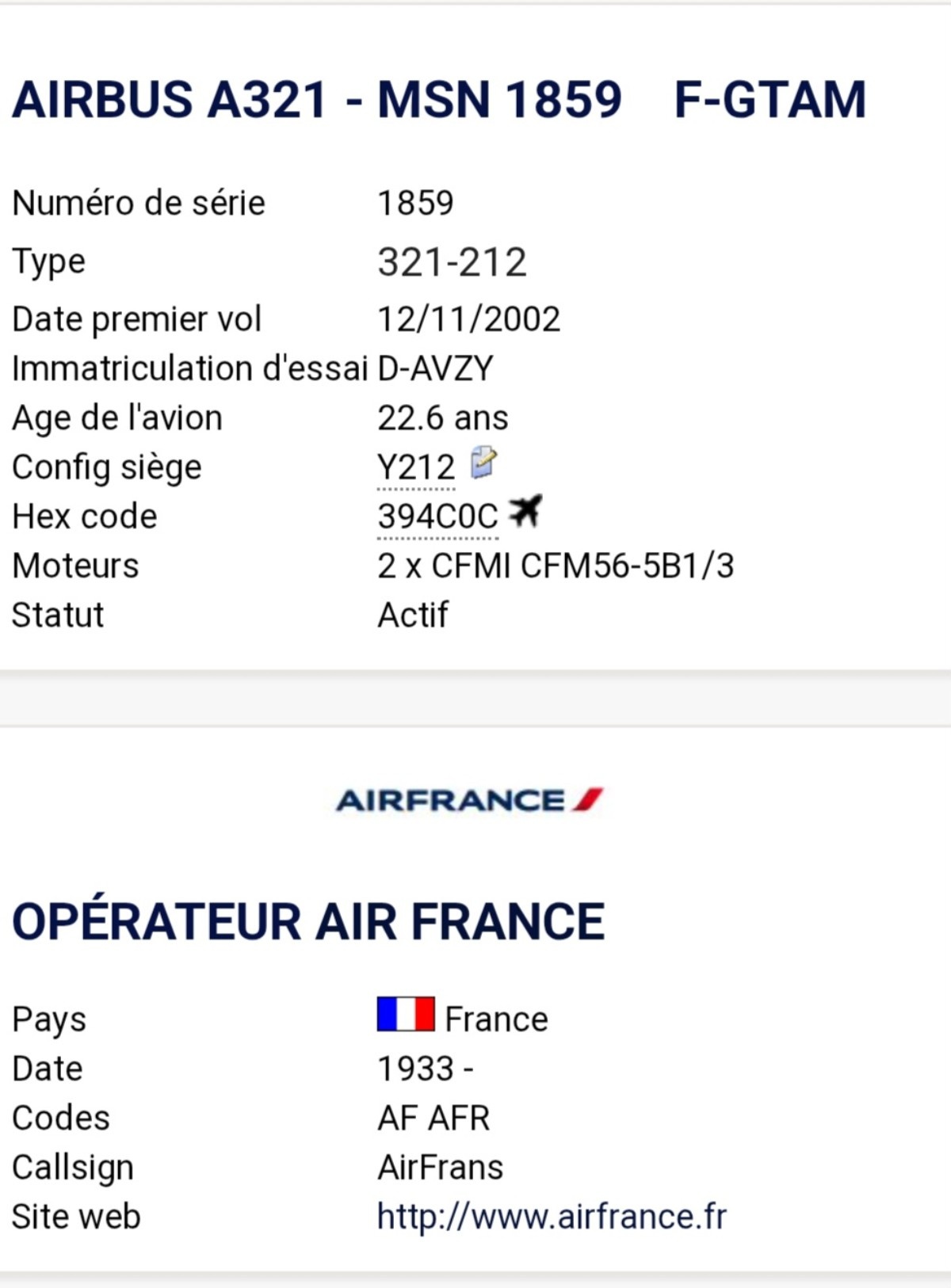This screenshot has height=1288, width=951.
Task: Open the http://www.airfrance.fr link
Action: 552,1217
